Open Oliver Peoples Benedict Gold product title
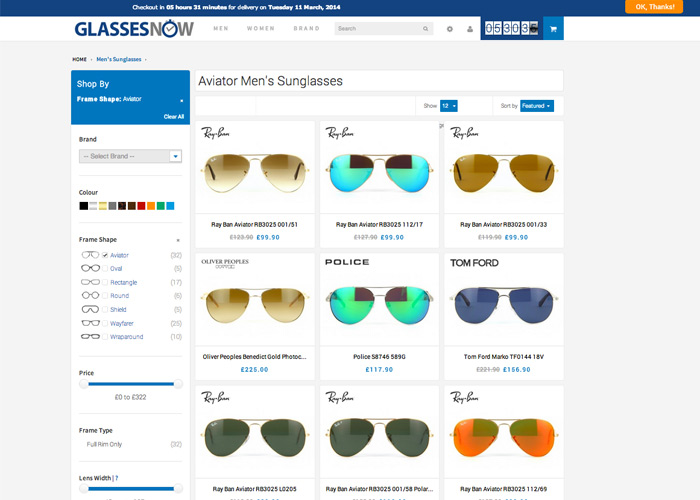The width and height of the screenshot is (700, 500). (x=254, y=357)
